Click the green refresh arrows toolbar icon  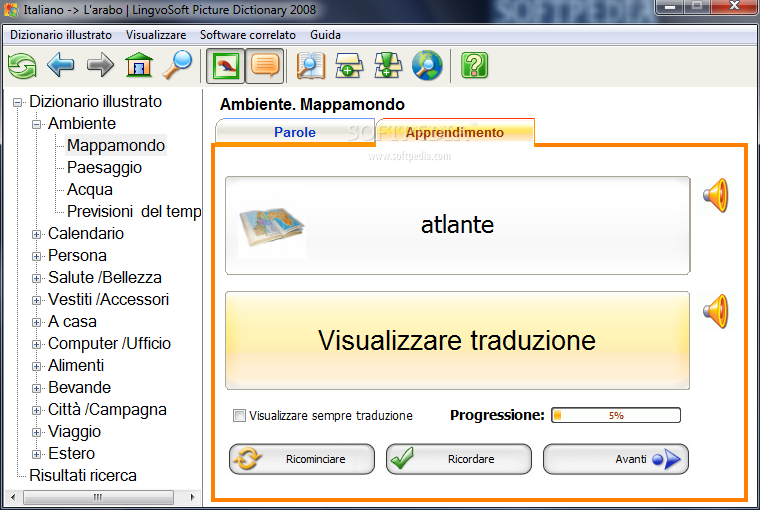[22, 65]
